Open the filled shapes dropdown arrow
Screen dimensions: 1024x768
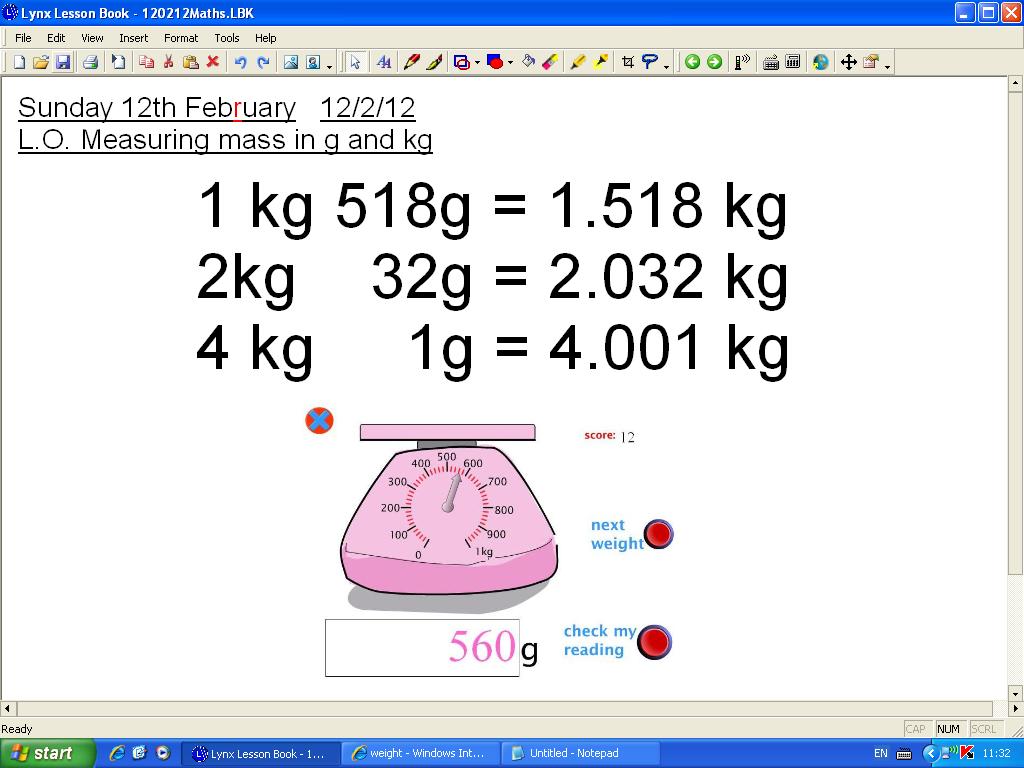[x=510, y=63]
